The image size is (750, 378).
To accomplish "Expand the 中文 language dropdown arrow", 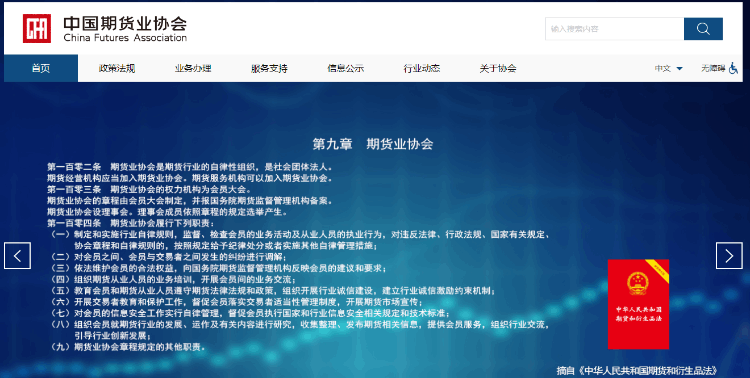I will (x=679, y=69).
